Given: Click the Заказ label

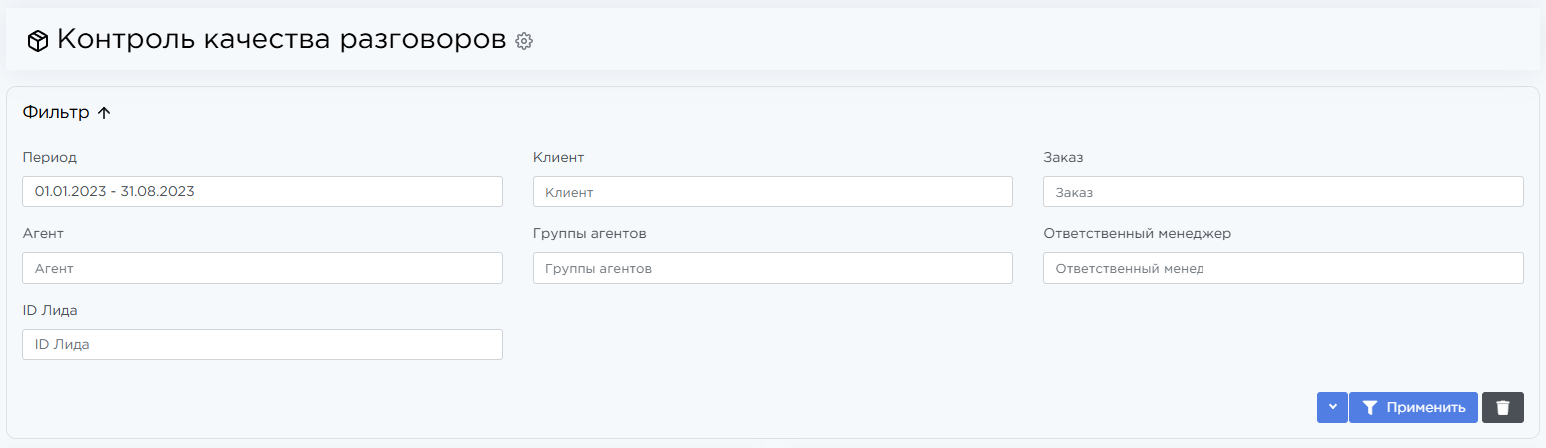Looking at the screenshot, I should pyautogui.click(x=1063, y=157).
